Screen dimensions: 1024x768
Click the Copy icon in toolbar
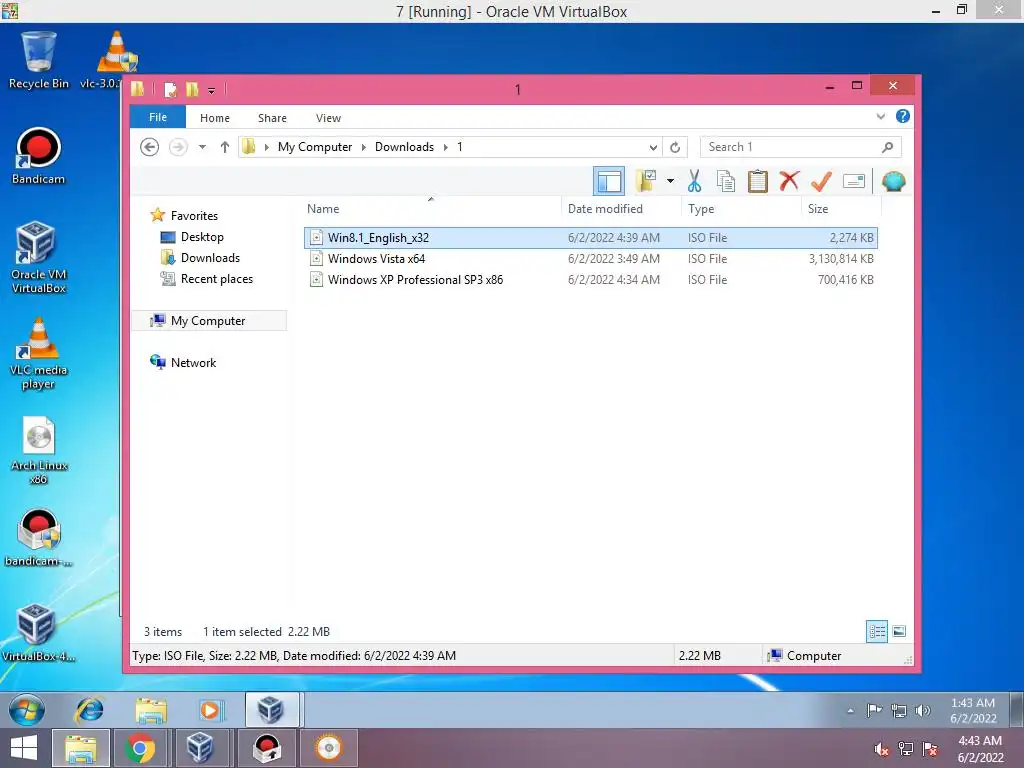(726, 181)
